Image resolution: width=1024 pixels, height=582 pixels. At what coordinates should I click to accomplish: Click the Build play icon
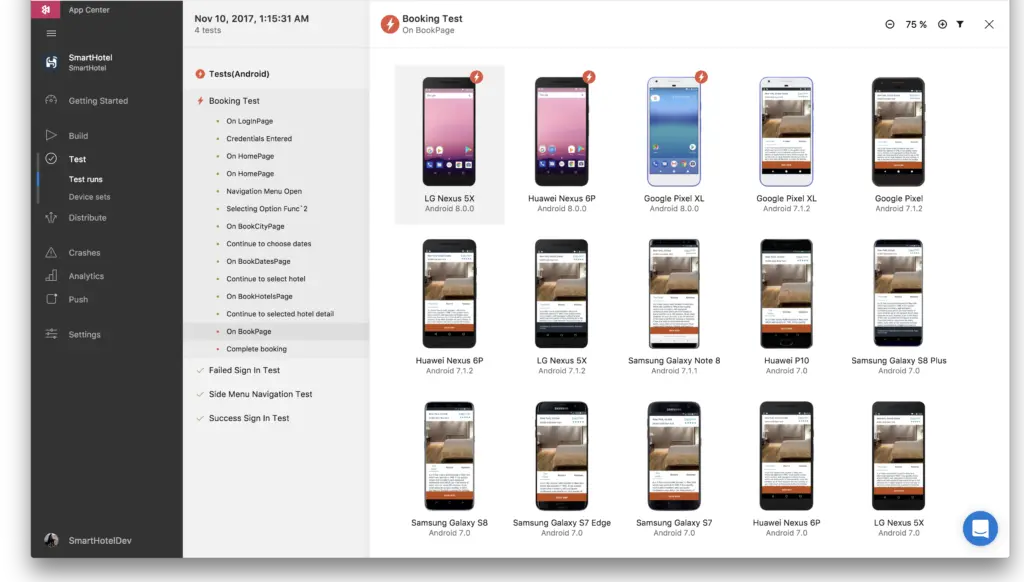point(51,135)
